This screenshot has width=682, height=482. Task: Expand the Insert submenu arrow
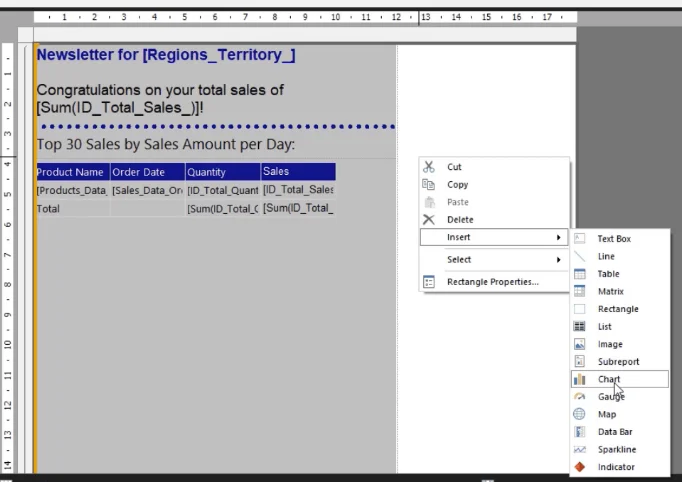(x=558, y=237)
